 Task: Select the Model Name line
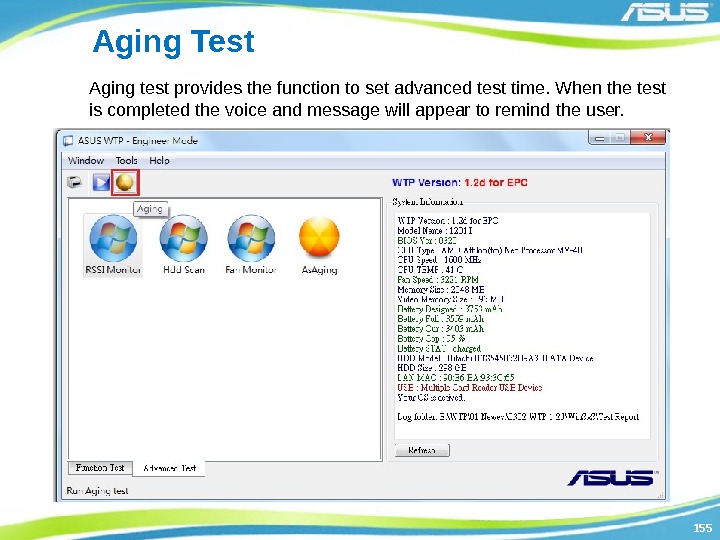[434, 231]
